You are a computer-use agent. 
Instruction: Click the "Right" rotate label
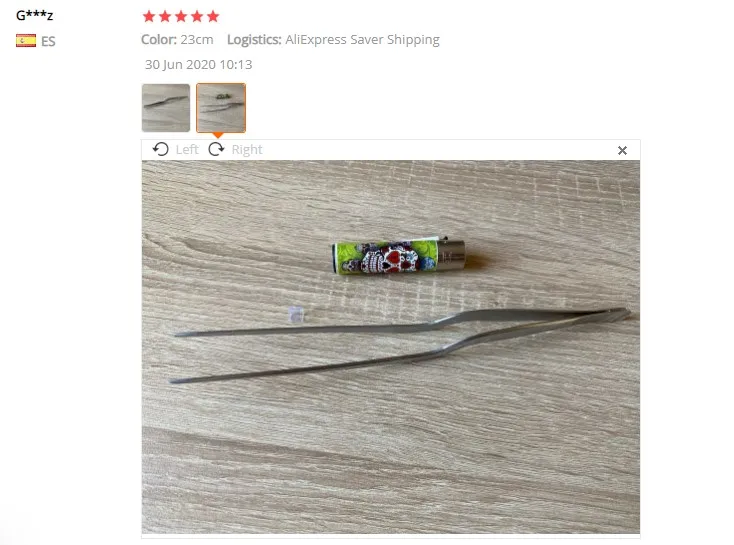[247, 149]
